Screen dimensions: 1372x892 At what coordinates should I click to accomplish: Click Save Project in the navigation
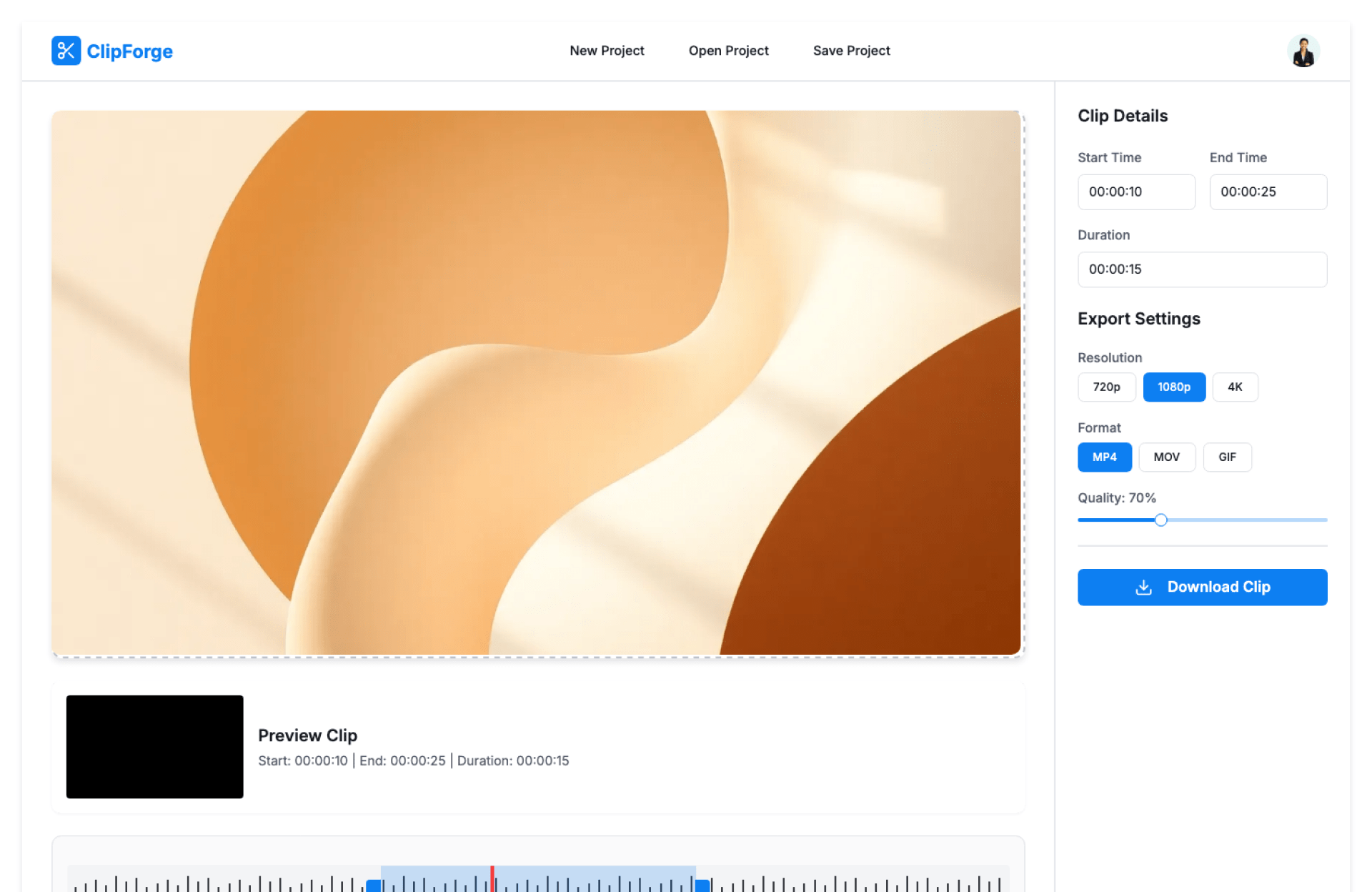tap(851, 51)
